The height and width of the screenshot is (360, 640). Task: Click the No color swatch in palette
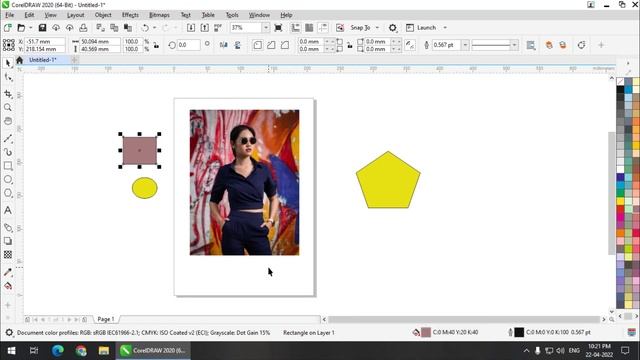click(x=620, y=82)
